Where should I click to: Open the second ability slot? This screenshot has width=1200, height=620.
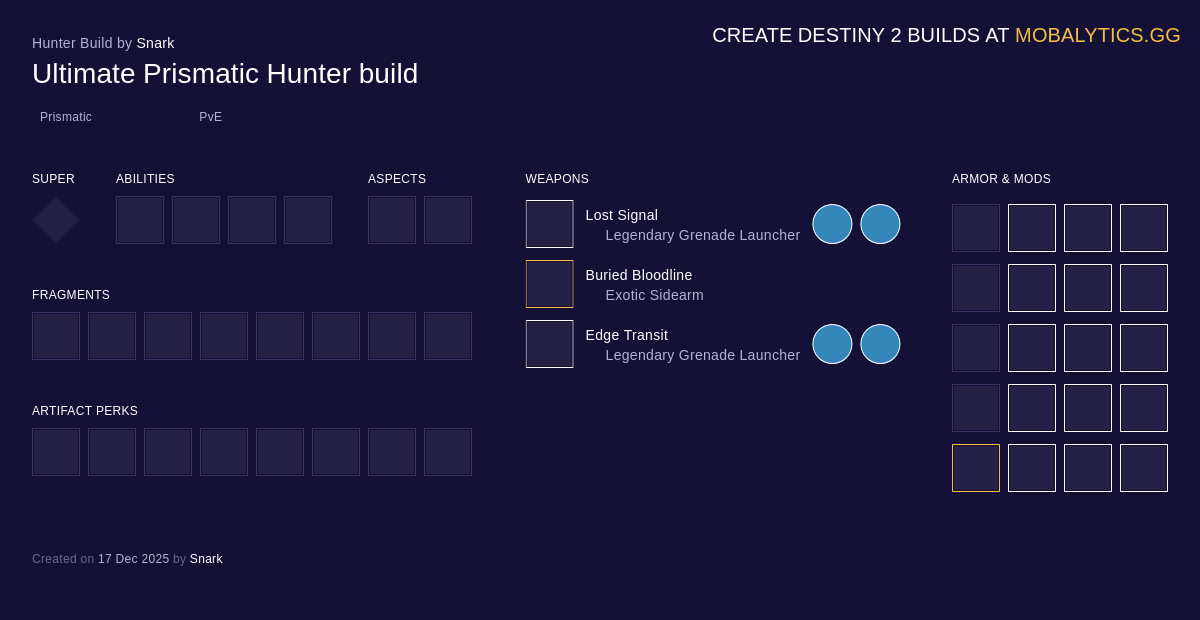pos(196,220)
